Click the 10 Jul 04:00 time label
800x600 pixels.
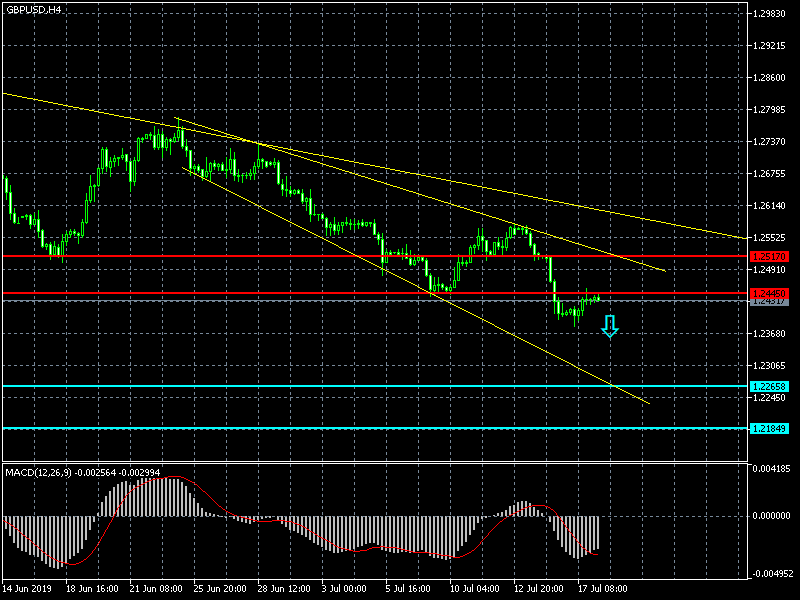[x=474, y=588]
